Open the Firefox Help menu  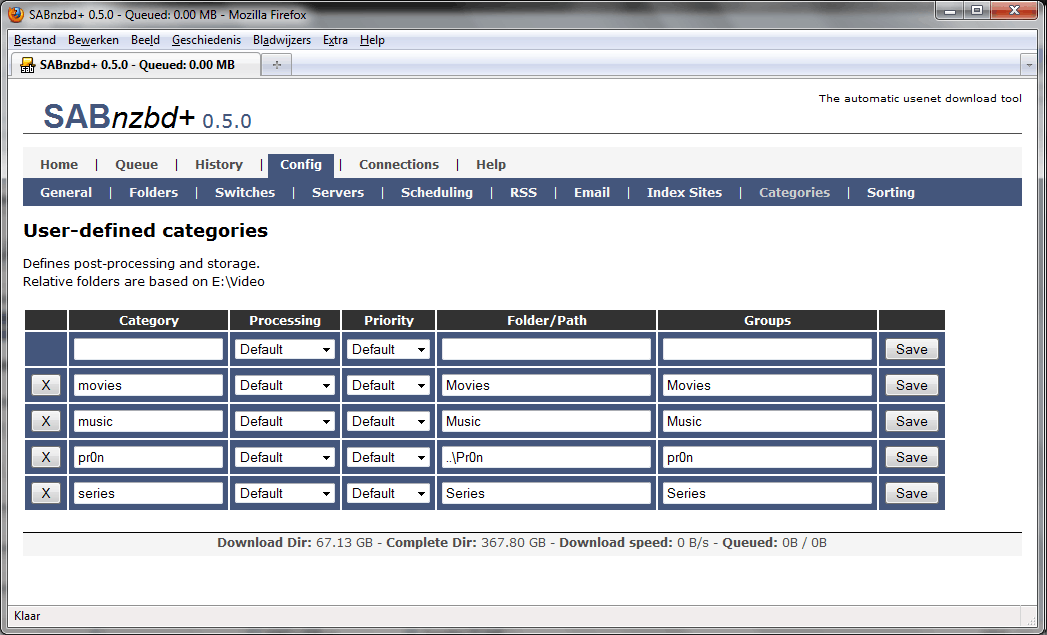point(372,40)
